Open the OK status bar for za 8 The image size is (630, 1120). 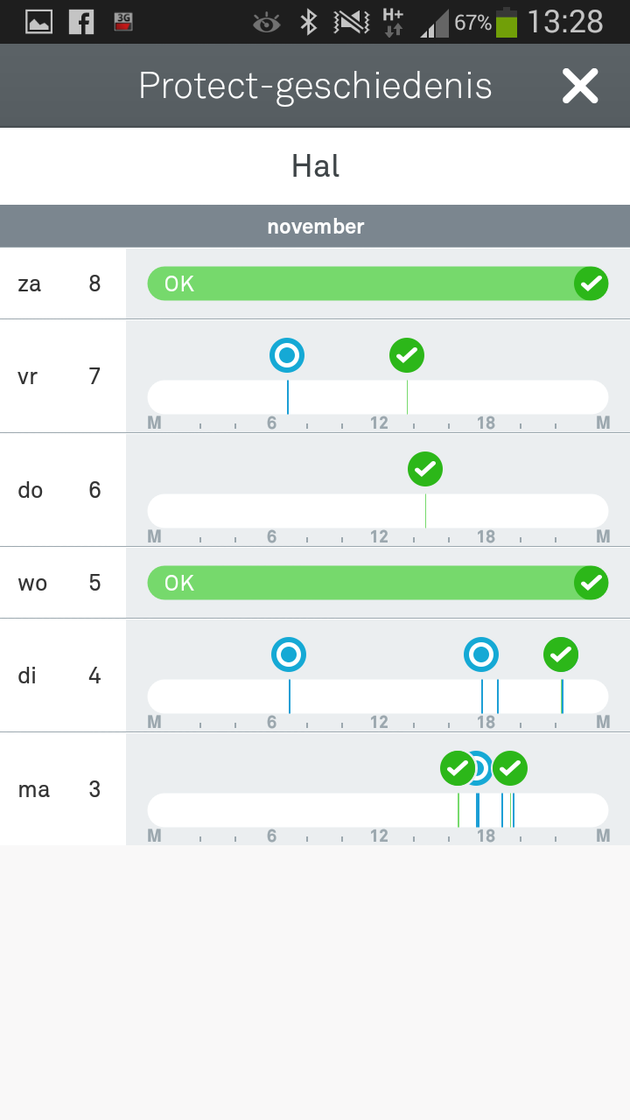(x=378, y=284)
